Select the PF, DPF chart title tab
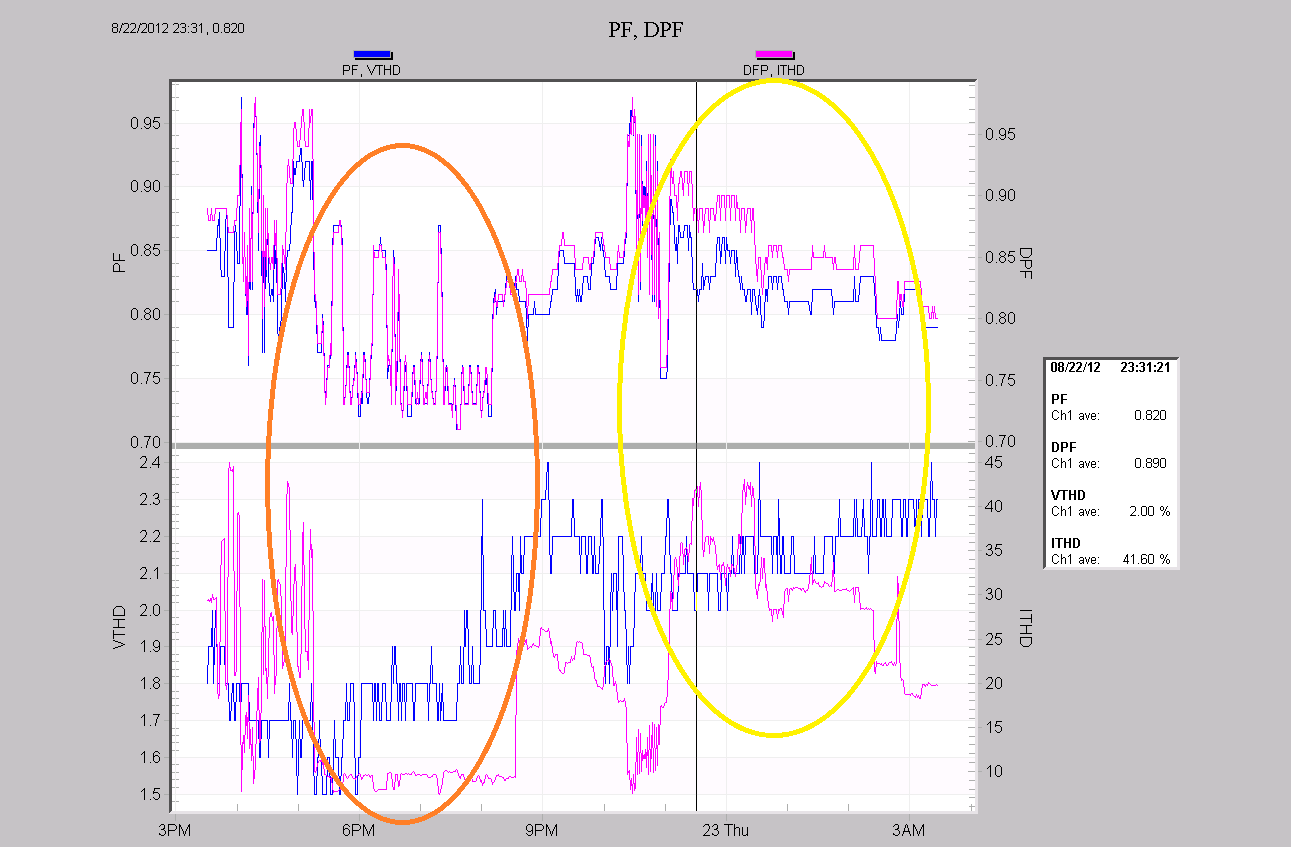 tap(643, 31)
